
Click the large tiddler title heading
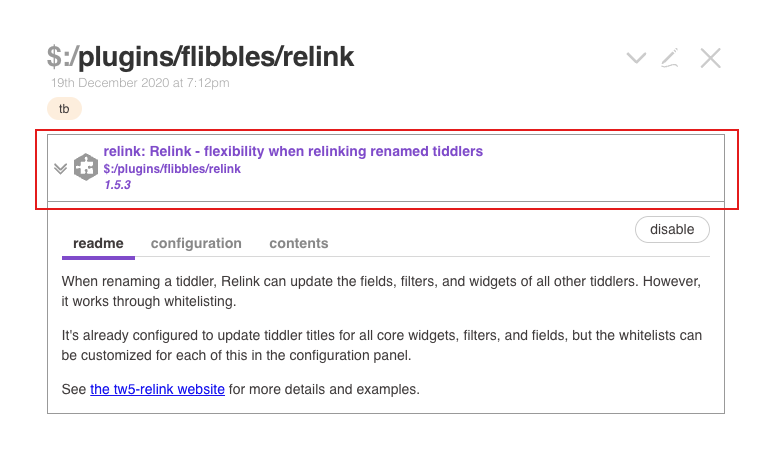click(x=200, y=56)
